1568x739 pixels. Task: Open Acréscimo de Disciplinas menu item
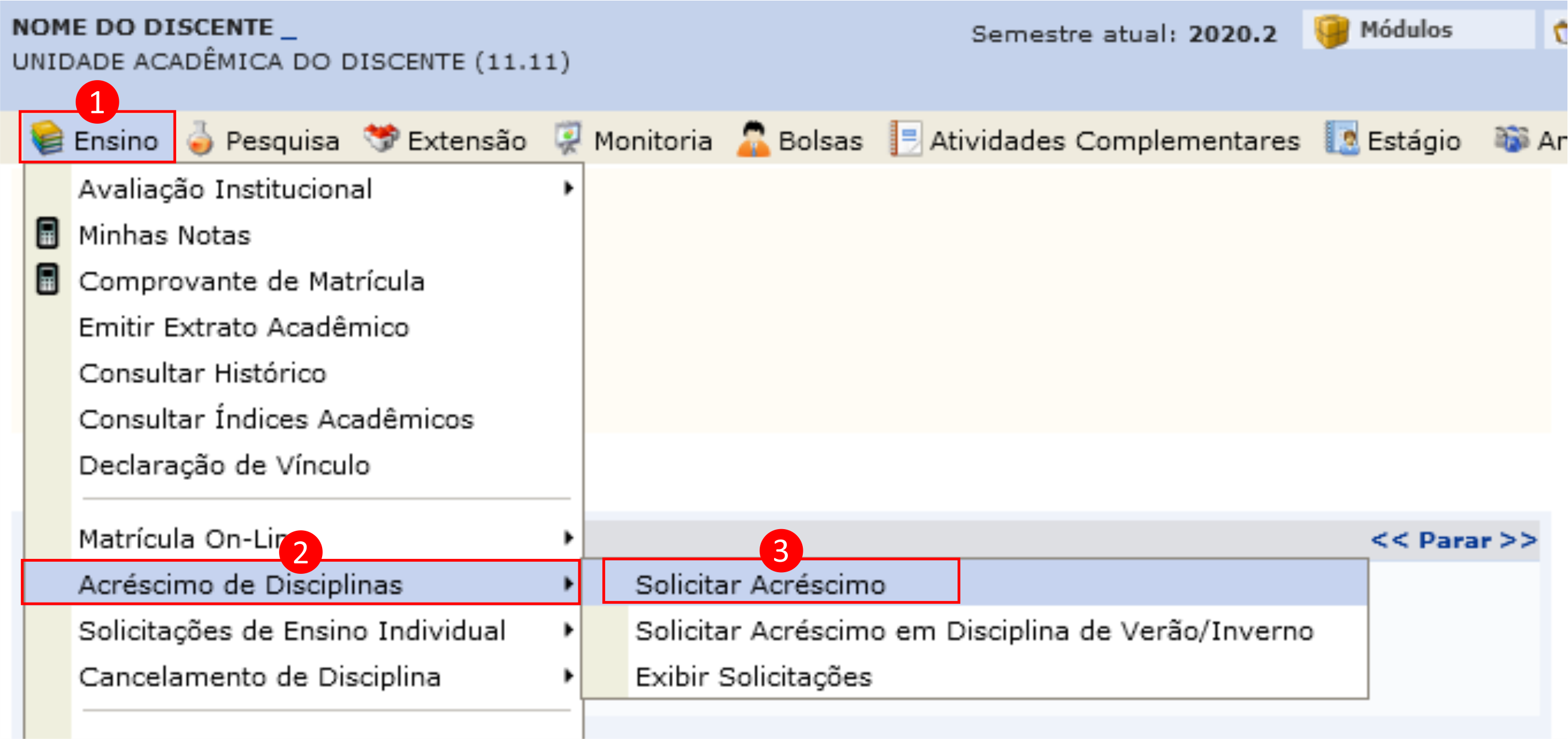pyautogui.click(x=240, y=584)
